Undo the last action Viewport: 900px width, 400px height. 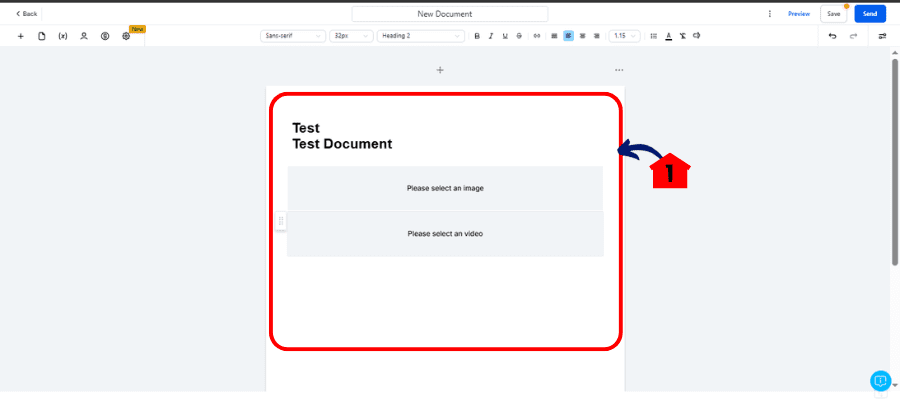tap(832, 36)
